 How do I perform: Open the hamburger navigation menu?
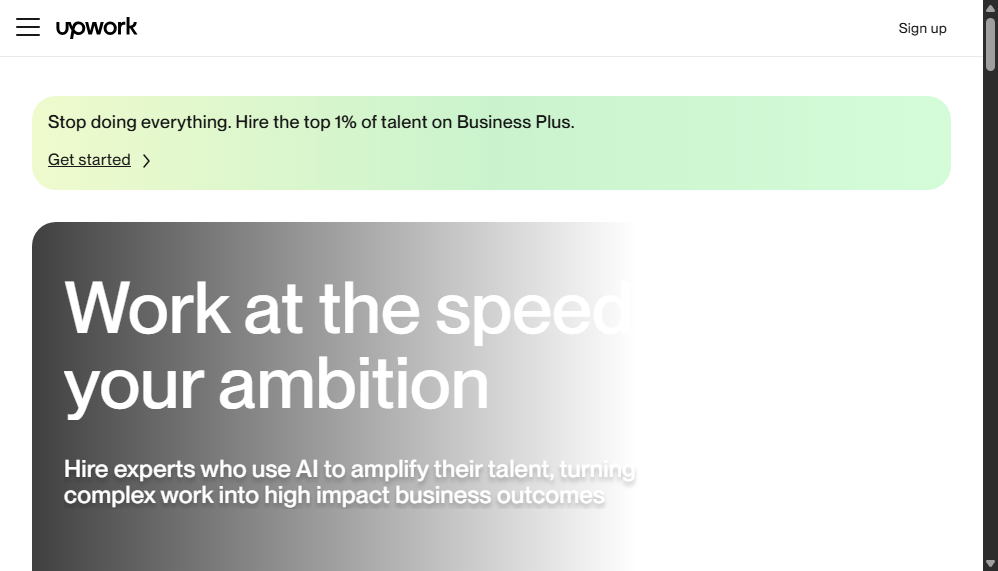coord(28,27)
